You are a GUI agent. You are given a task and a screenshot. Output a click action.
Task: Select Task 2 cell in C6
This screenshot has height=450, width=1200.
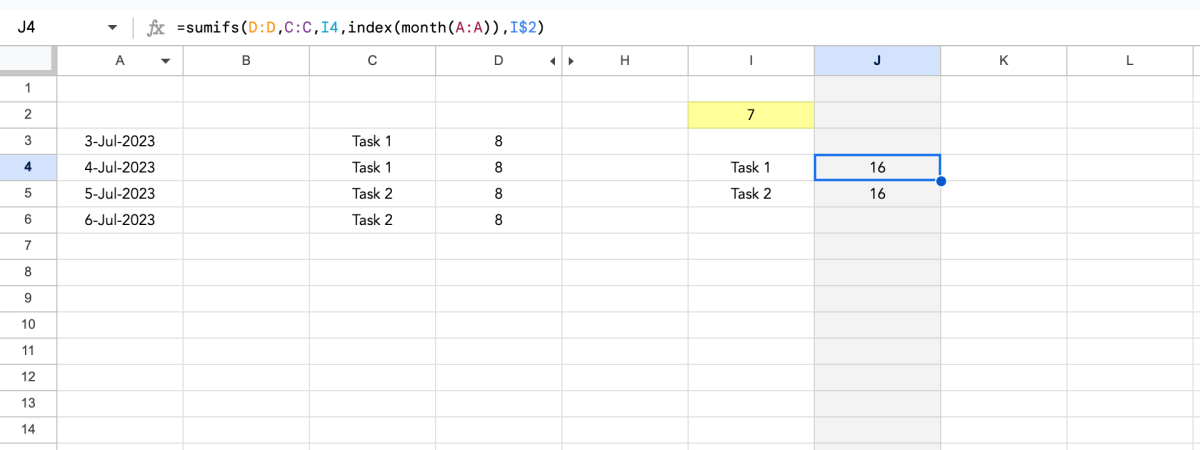[x=372, y=219]
